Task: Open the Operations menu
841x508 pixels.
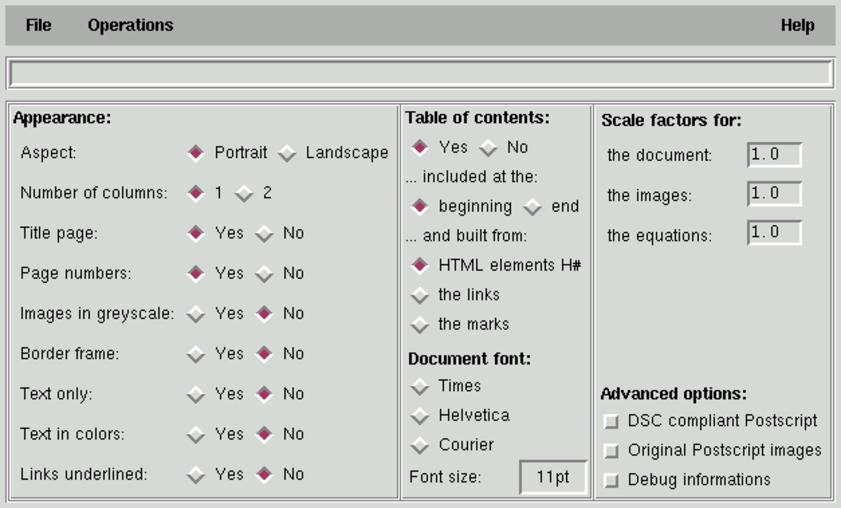Action: click(x=130, y=26)
